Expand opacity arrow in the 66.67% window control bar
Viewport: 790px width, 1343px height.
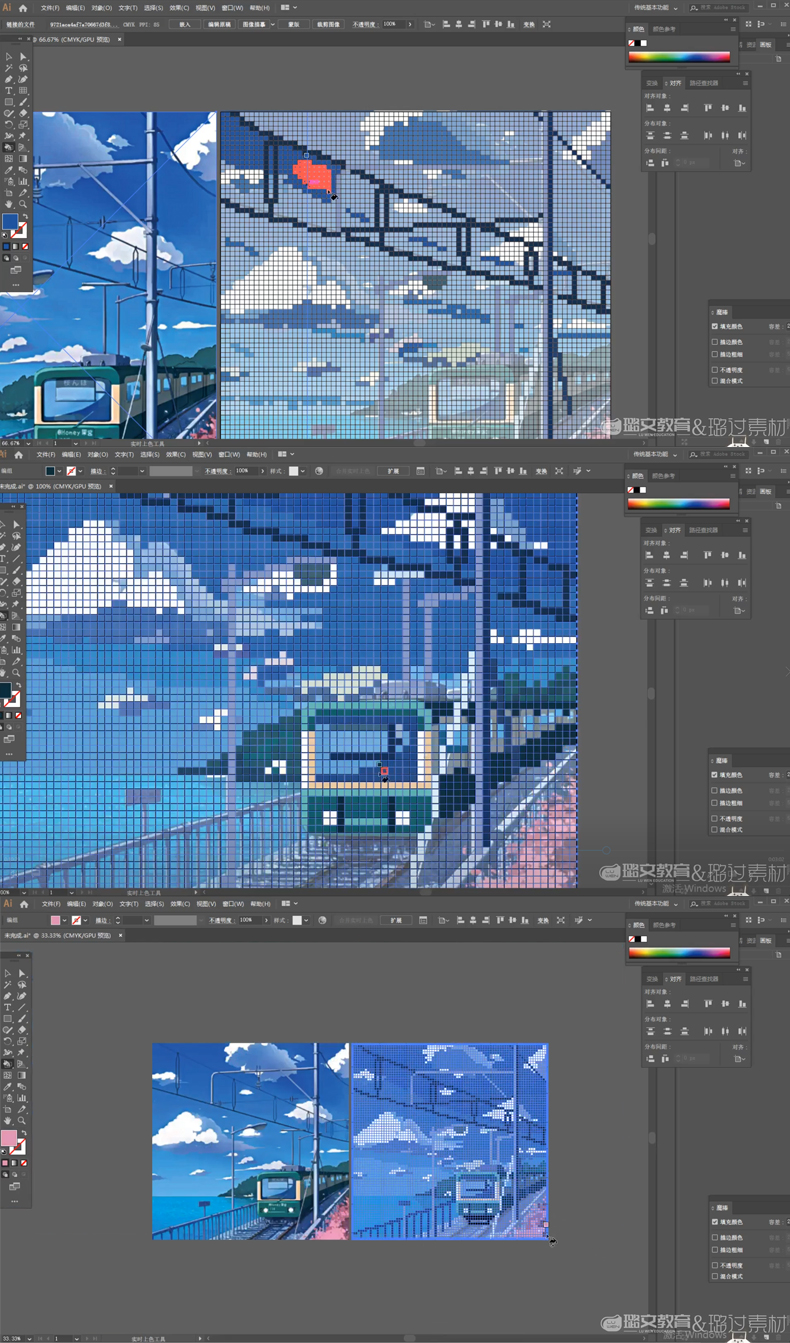click(x=410, y=24)
